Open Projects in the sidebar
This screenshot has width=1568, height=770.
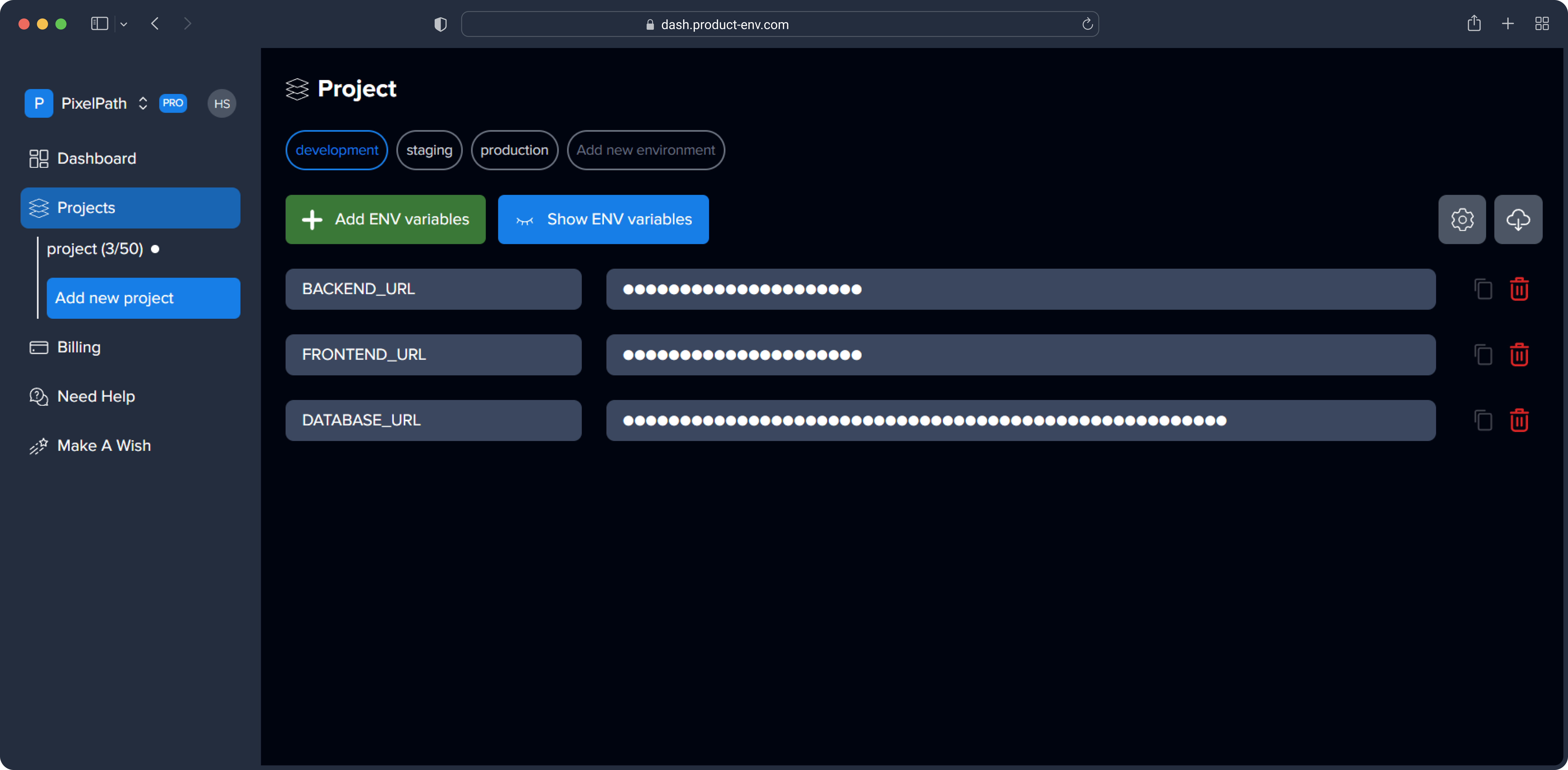click(130, 208)
